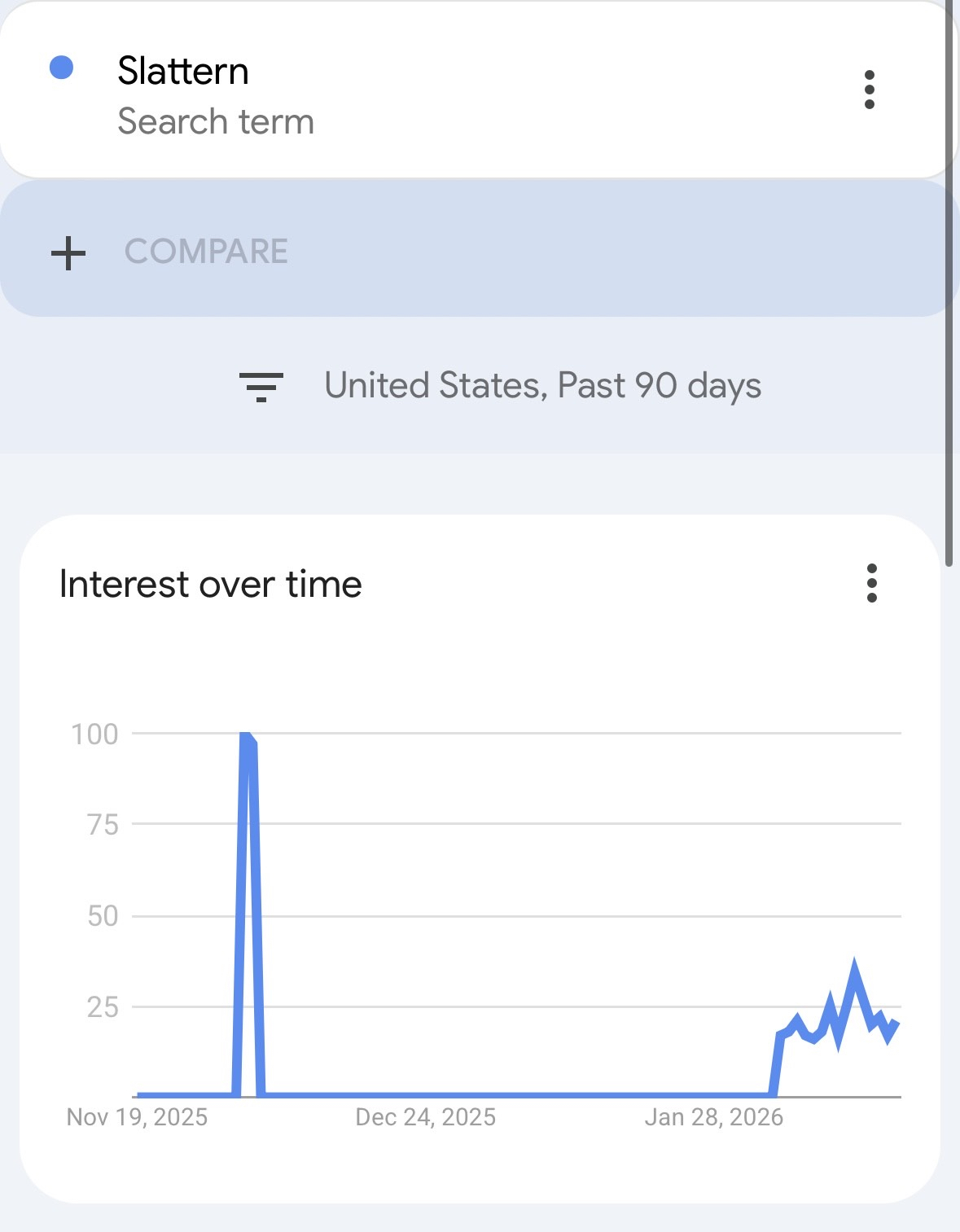Click the 50 label on the y-axis
Image resolution: width=960 pixels, height=1232 pixels.
pyautogui.click(x=103, y=916)
